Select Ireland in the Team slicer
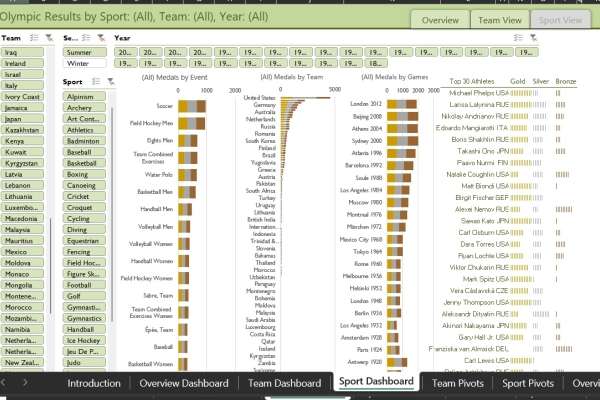 tap(22, 63)
